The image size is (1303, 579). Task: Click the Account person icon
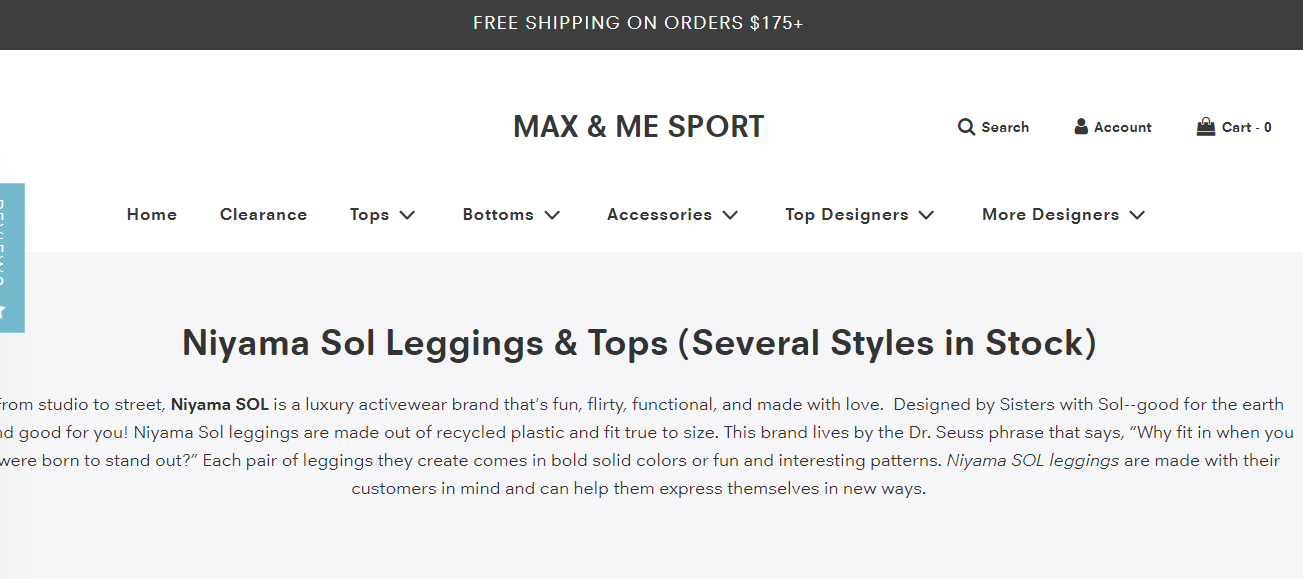coord(1081,126)
